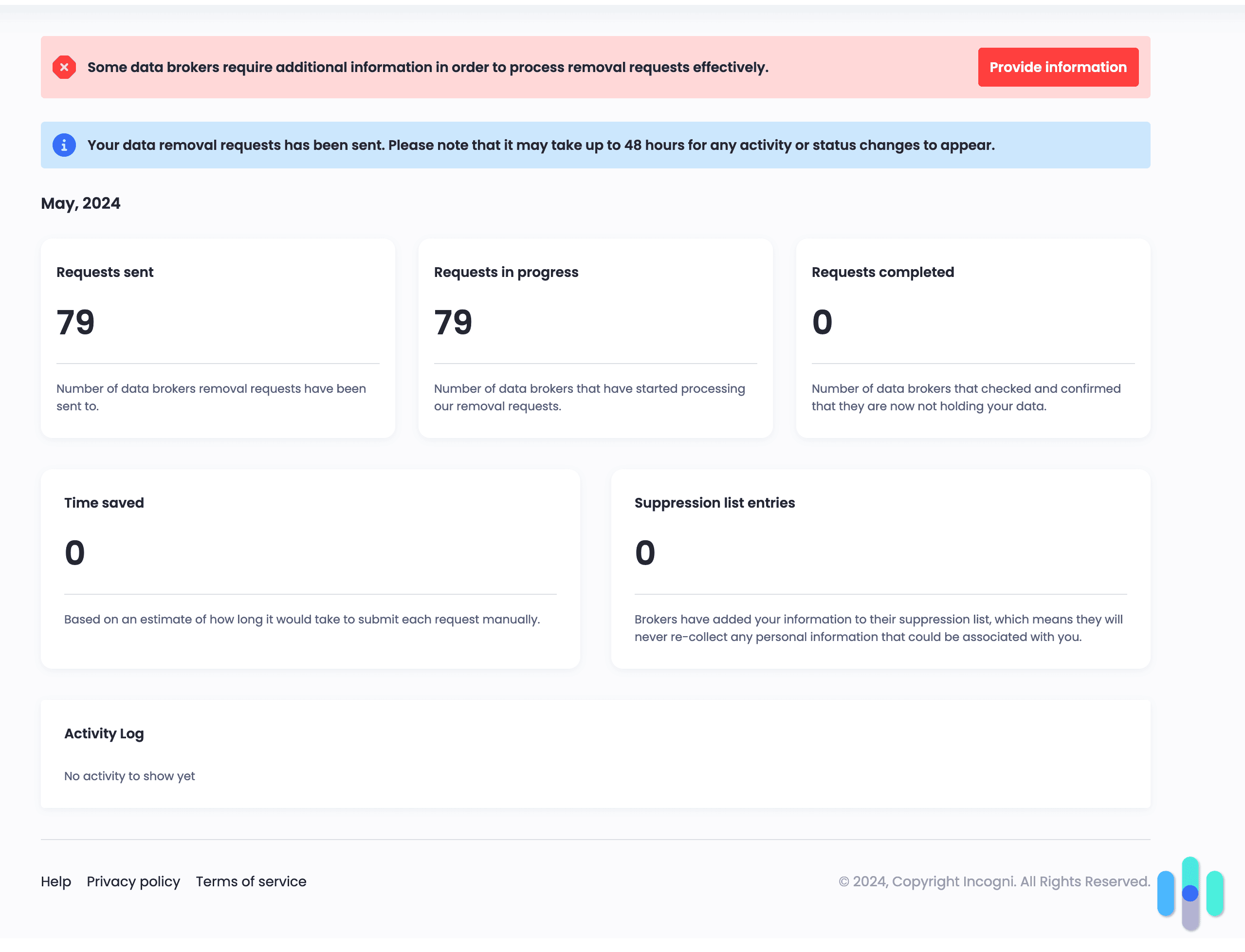This screenshot has width=1245, height=952.
Task: Select the Activity Log section header
Action: (104, 733)
